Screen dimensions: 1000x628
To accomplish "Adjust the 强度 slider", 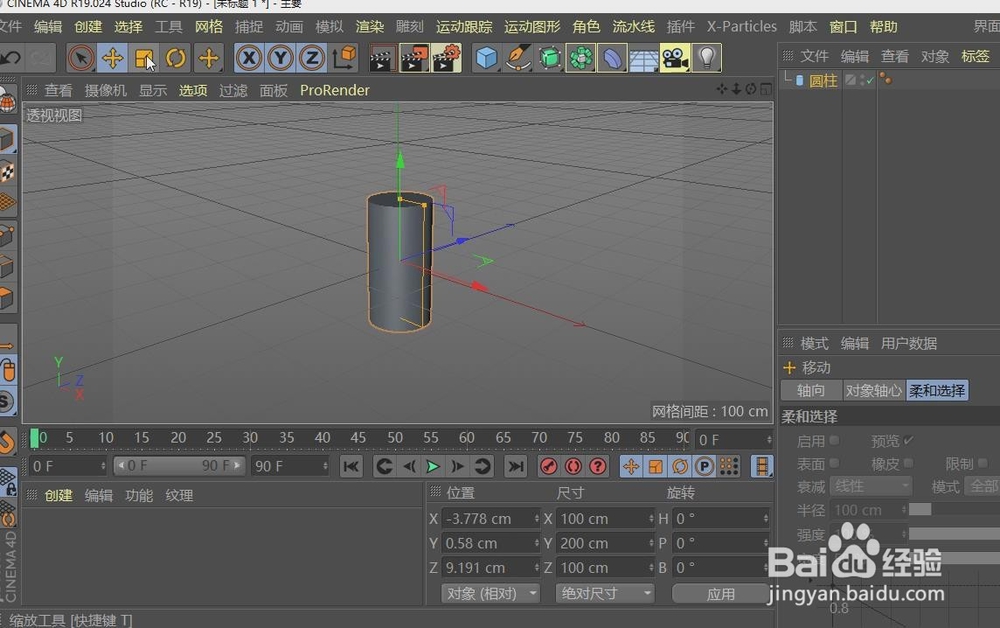I will point(954,533).
